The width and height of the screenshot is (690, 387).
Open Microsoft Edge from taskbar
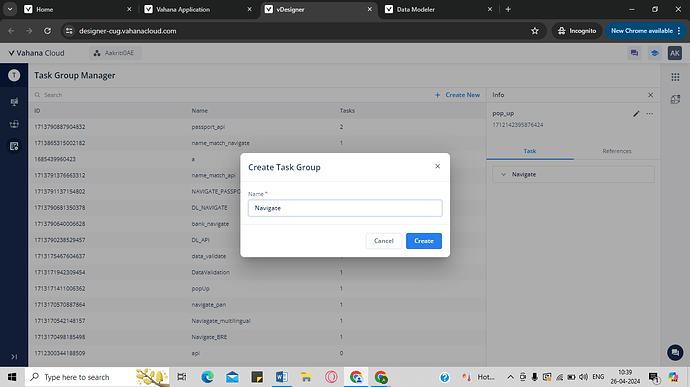tap(207, 377)
